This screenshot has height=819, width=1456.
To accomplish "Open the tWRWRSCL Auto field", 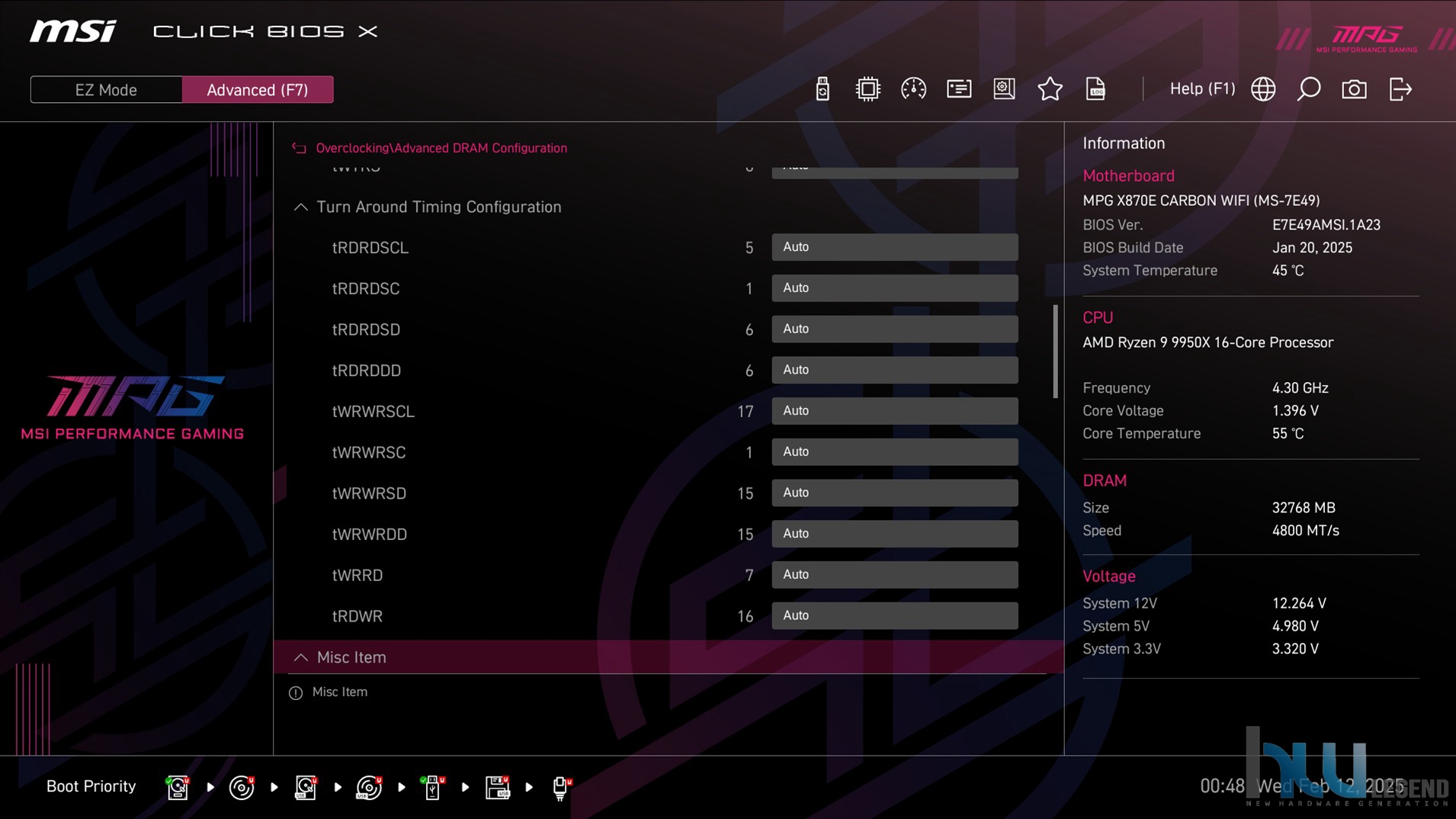I will 894,411.
